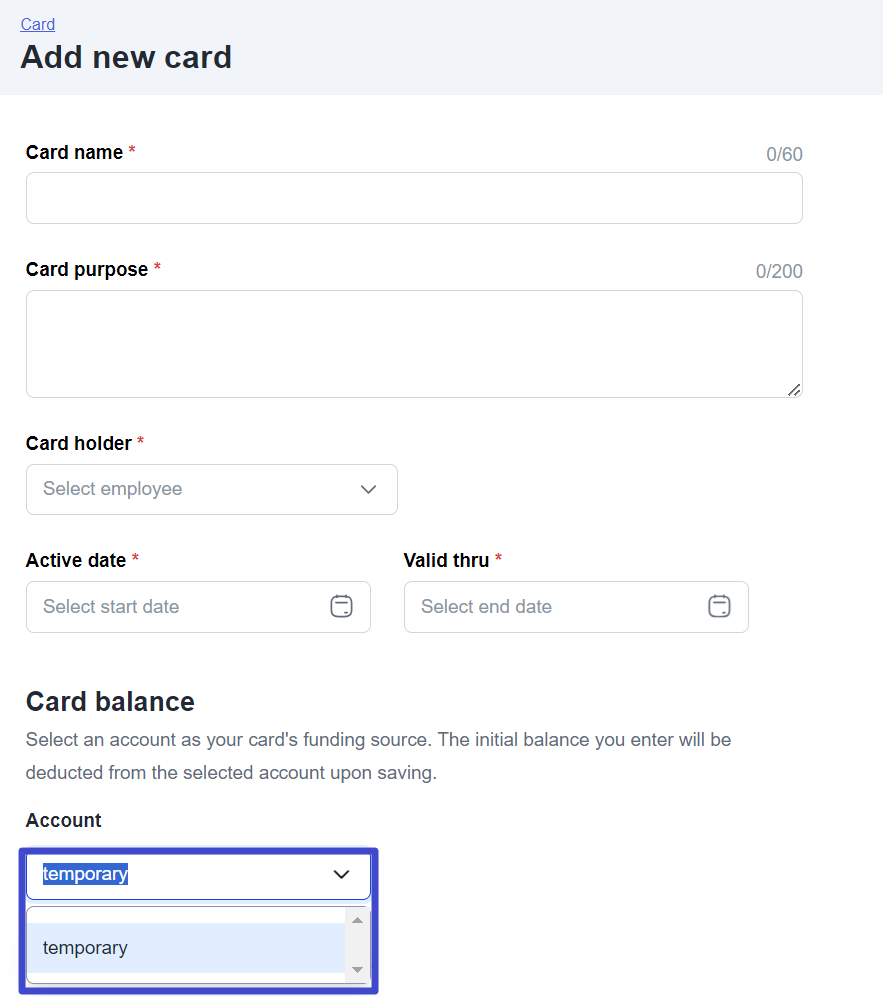
Task: Focus the Card name text field
Action: 414,198
